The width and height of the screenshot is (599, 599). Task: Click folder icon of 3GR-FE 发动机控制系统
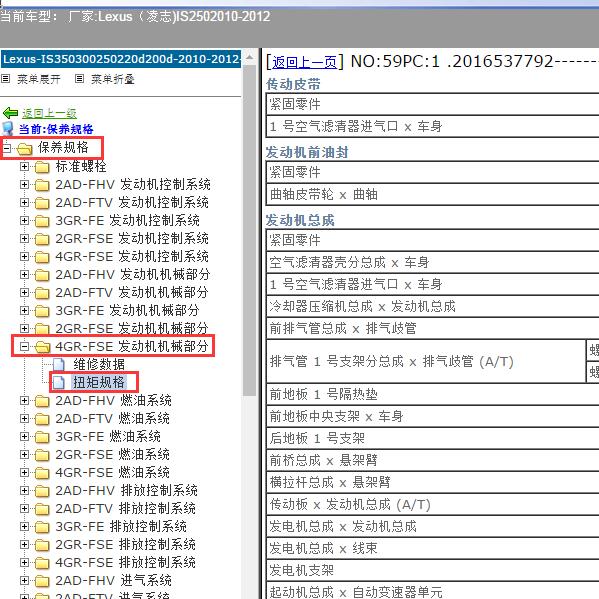[x=42, y=221]
